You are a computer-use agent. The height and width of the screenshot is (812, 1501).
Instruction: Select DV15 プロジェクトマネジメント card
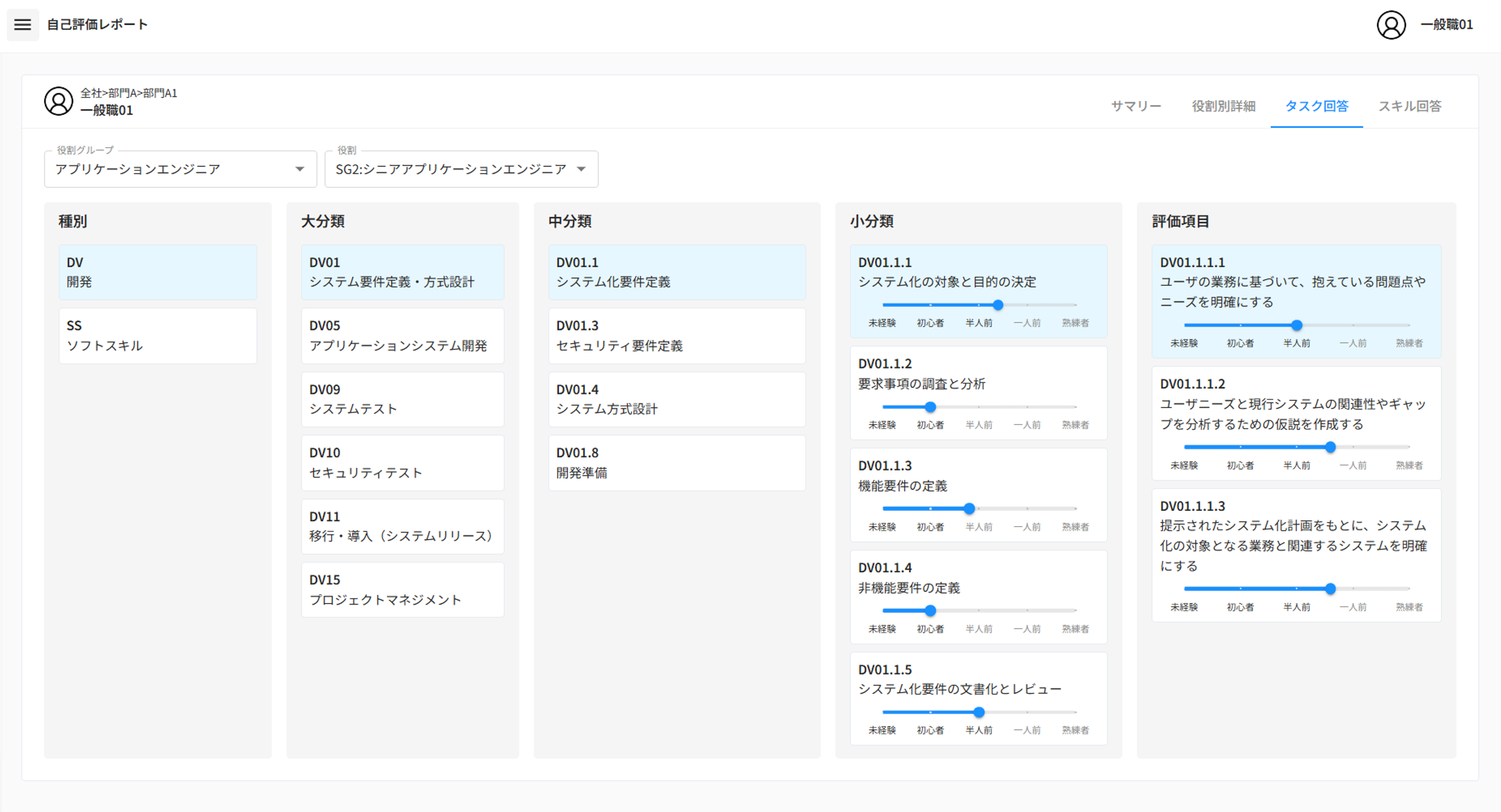pyautogui.click(x=403, y=590)
